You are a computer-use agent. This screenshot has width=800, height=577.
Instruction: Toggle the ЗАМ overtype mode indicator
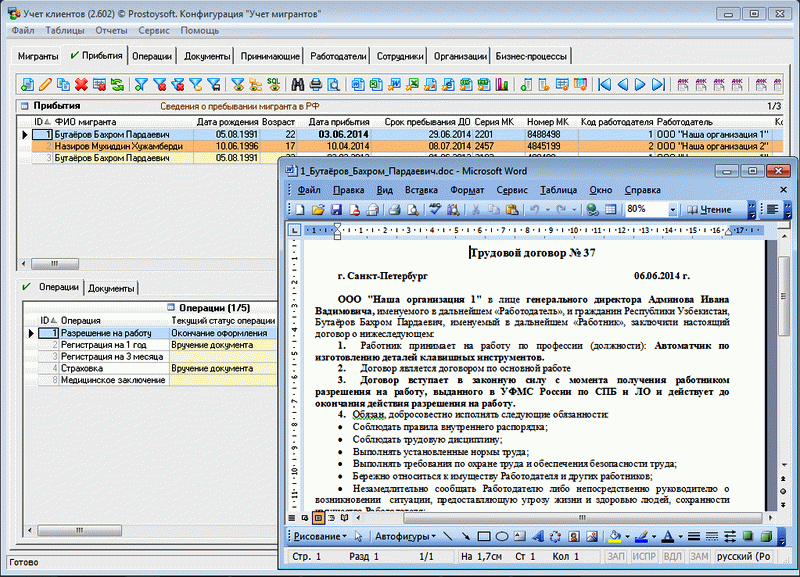(699, 556)
